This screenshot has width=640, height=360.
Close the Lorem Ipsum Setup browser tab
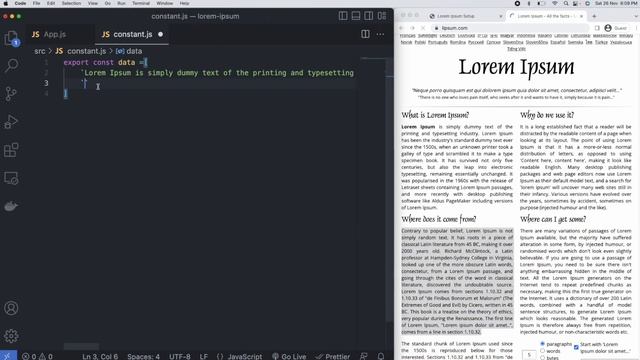click(500, 16)
